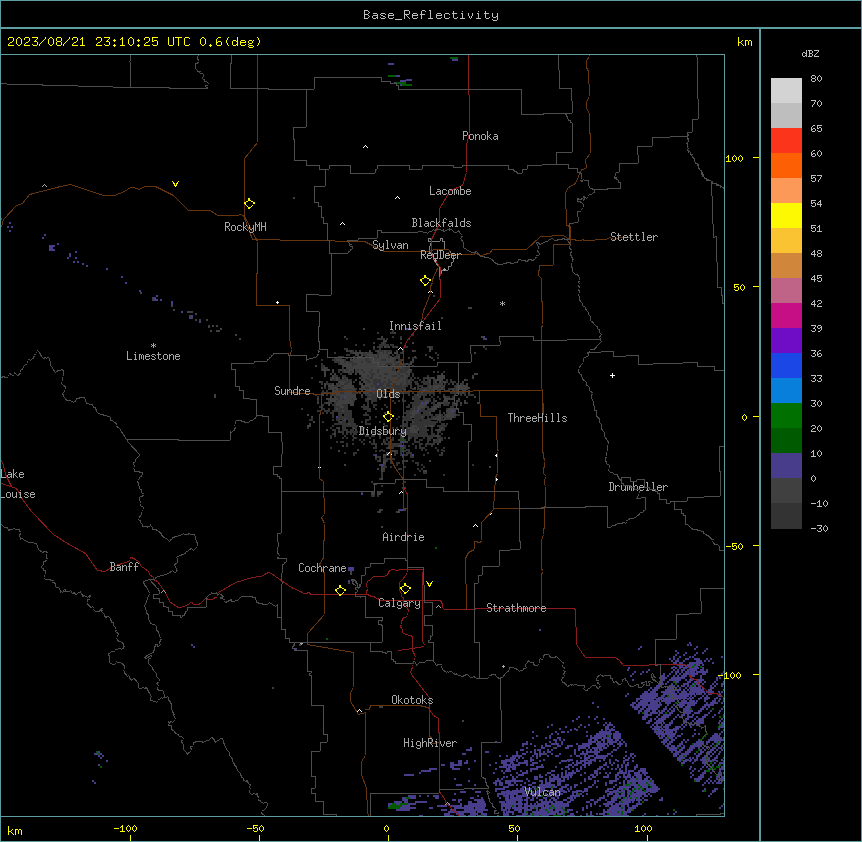The width and height of the screenshot is (862, 842).
Task: Click the Strathmore label
Action: (x=516, y=608)
